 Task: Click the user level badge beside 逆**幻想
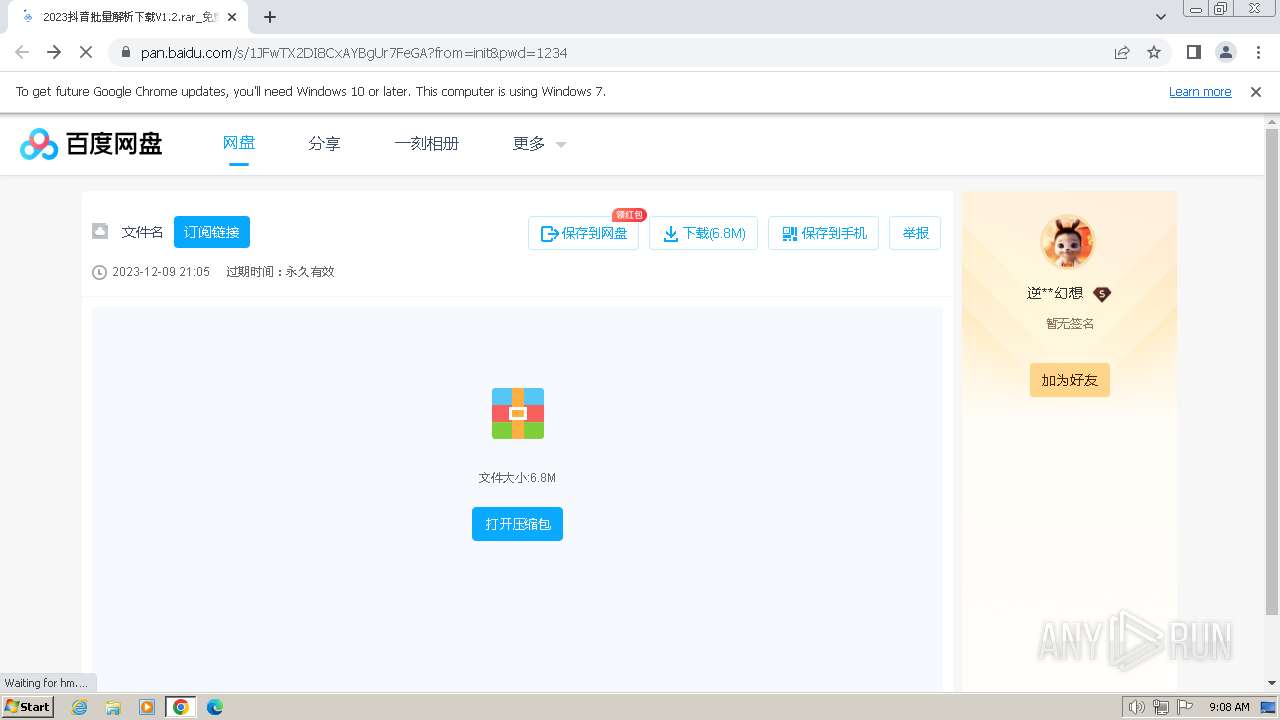point(1102,294)
